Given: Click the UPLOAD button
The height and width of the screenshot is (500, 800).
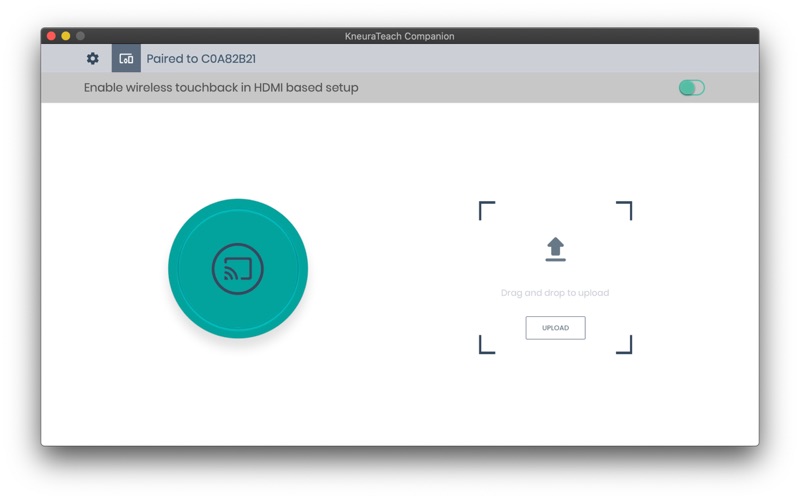Looking at the screenshot, I should pyautogui.click(x=555, y=328).
